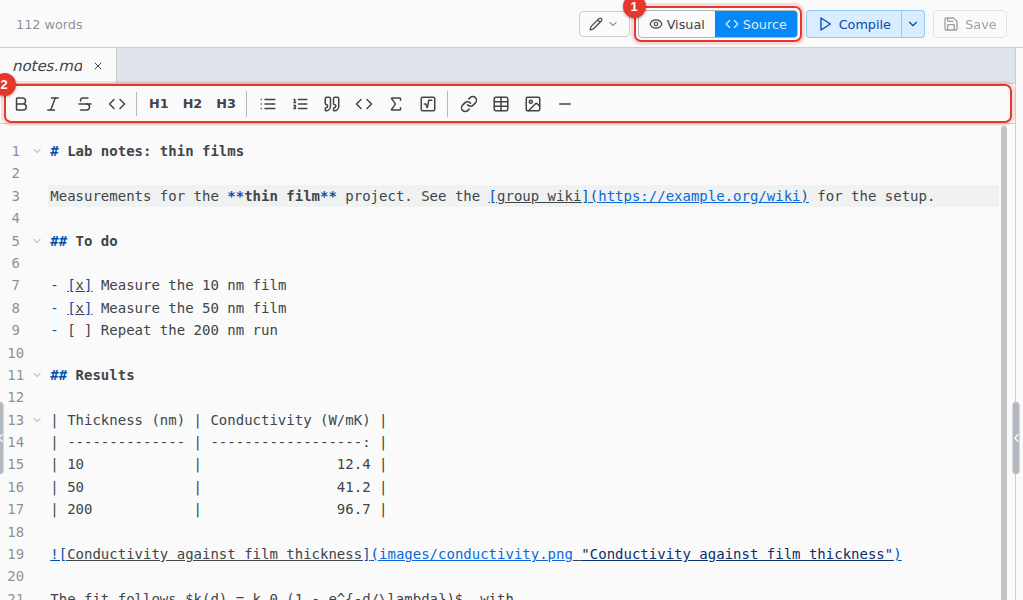Insert a level 3 heading (H3)
1023x600 pixels.
[226, 104]
